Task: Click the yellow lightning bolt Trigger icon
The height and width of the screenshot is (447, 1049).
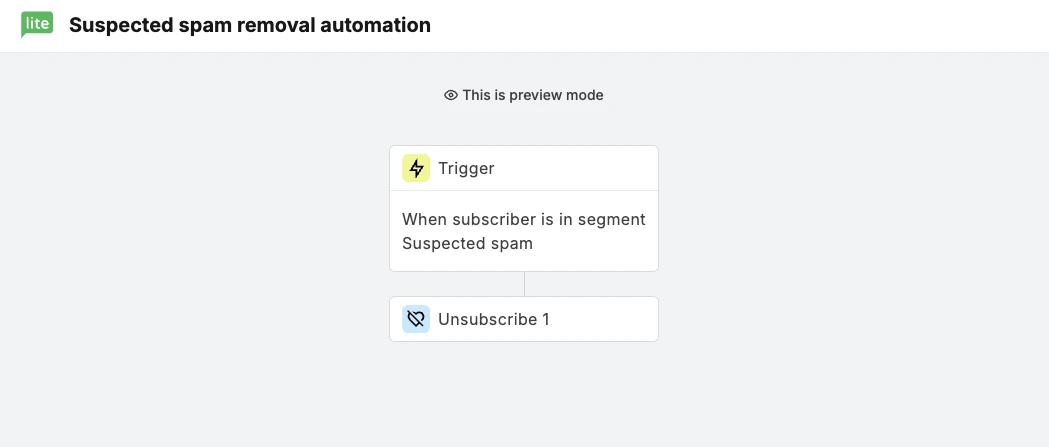Action: click(416, 168)
